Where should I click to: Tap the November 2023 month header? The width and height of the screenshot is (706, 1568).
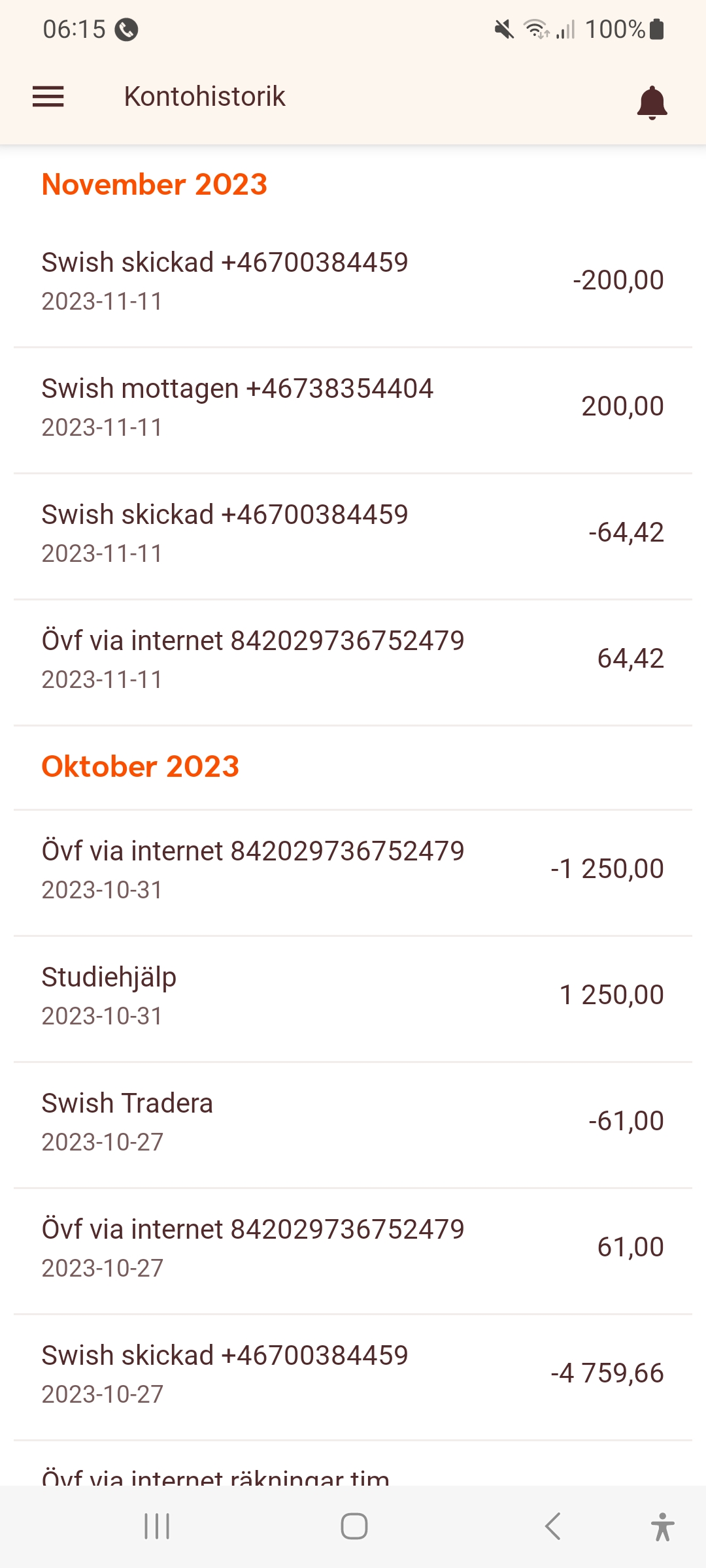point(154,184)
